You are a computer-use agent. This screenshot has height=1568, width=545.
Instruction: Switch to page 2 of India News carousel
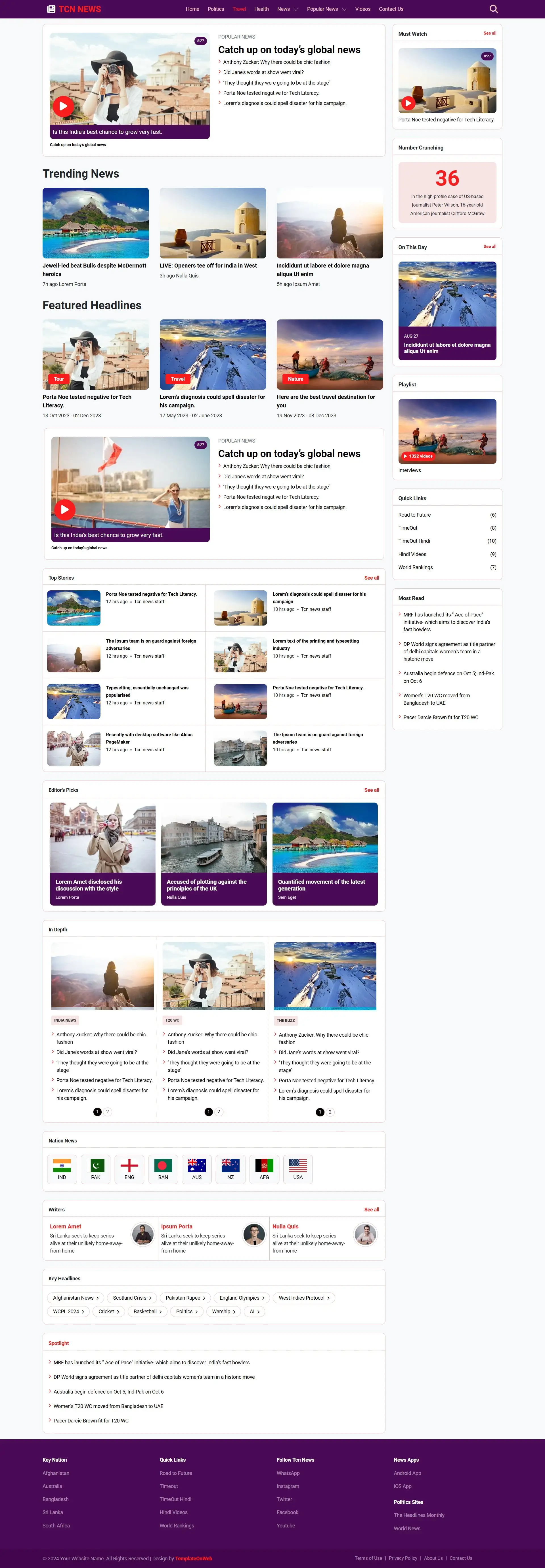(x=107, y=1112)
